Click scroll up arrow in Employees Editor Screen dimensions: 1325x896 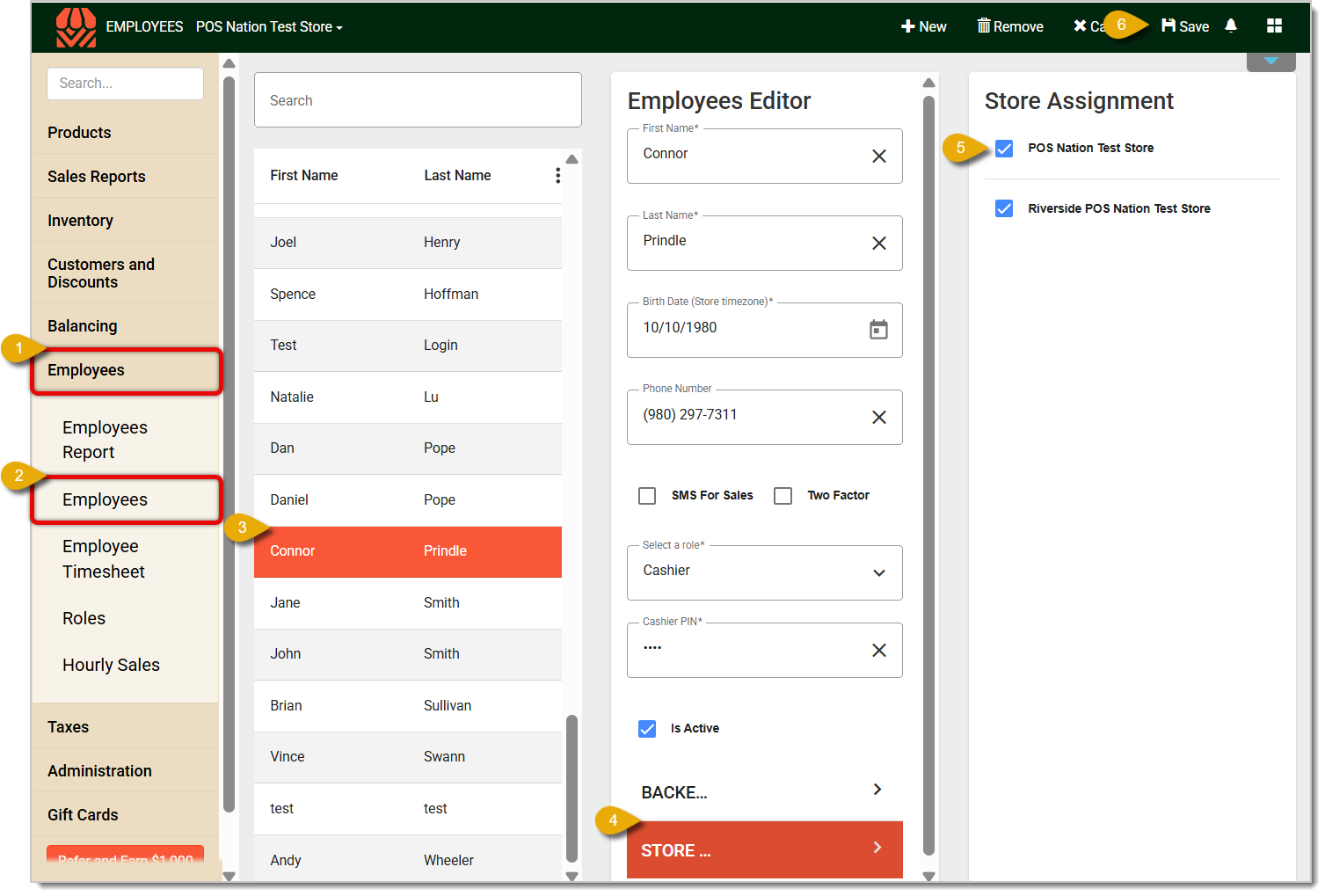click(928, 83)
